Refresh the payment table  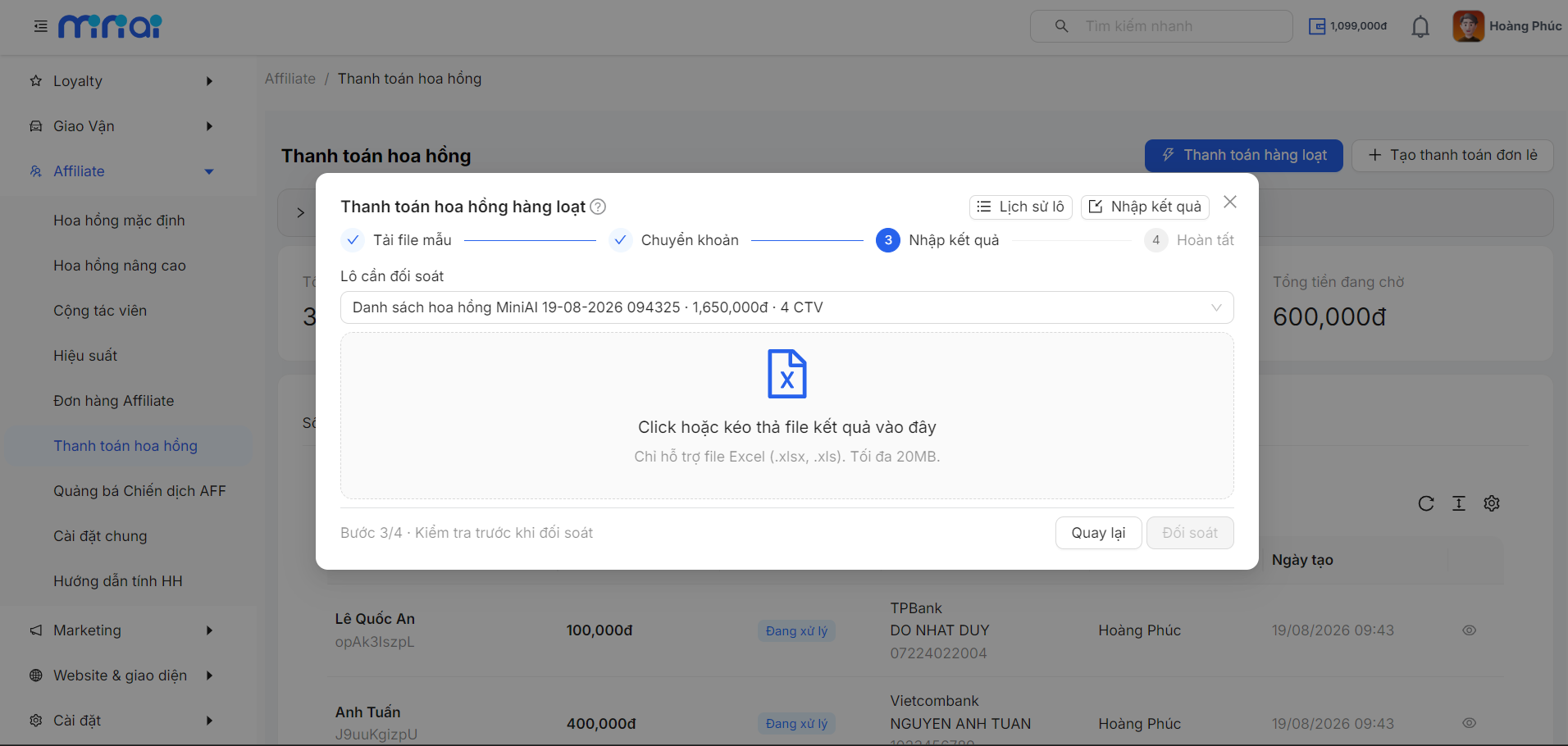pyautogui.click(x=1426, y=503)
